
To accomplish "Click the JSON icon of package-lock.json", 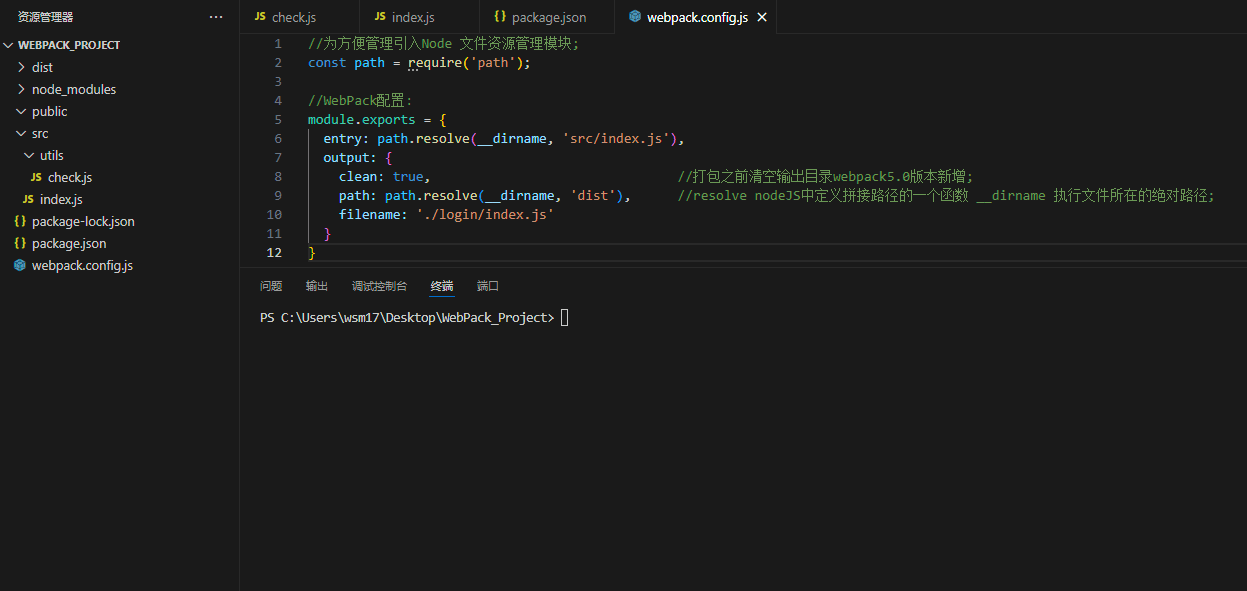I will click(x=19, y=221).
